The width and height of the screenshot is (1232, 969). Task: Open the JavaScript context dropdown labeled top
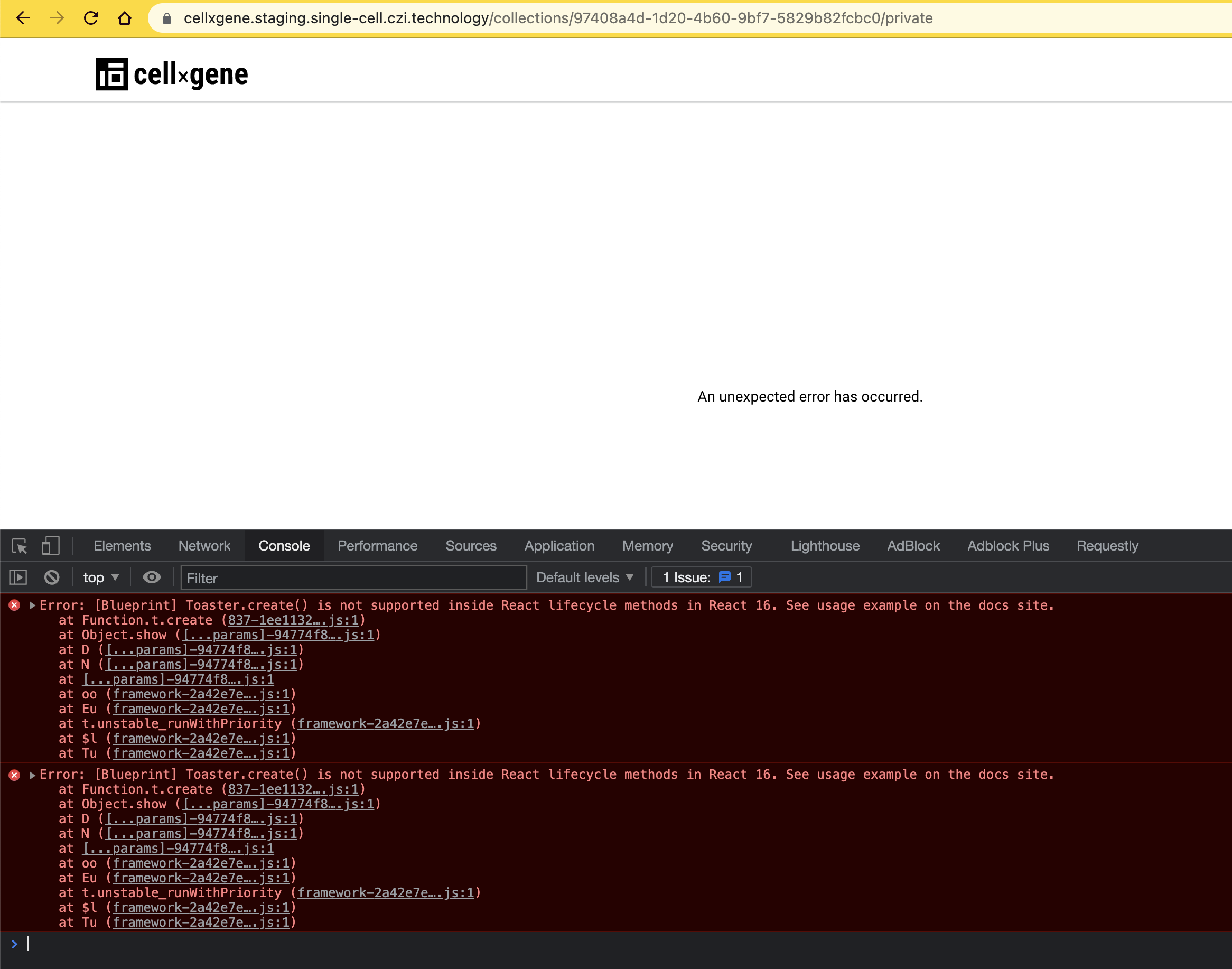(x=100, y=577)
